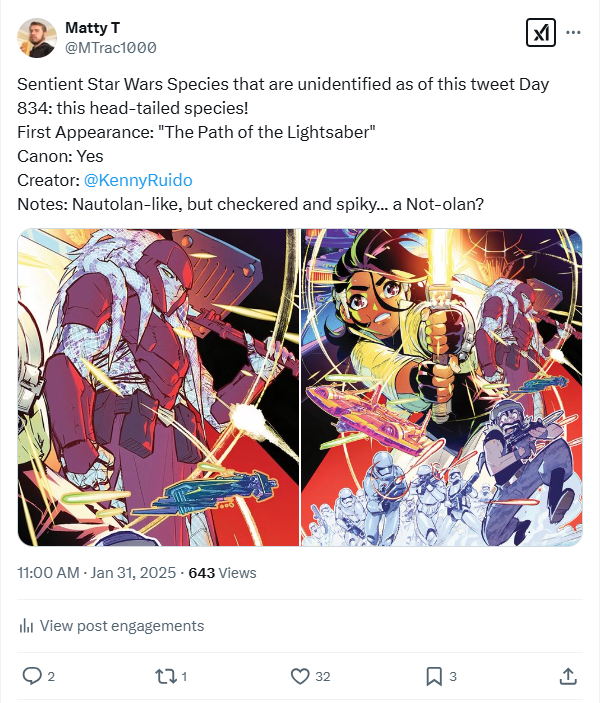602x703 pixels.
Task: Open the Grok explain-post icon
Action: pos(540,33)
